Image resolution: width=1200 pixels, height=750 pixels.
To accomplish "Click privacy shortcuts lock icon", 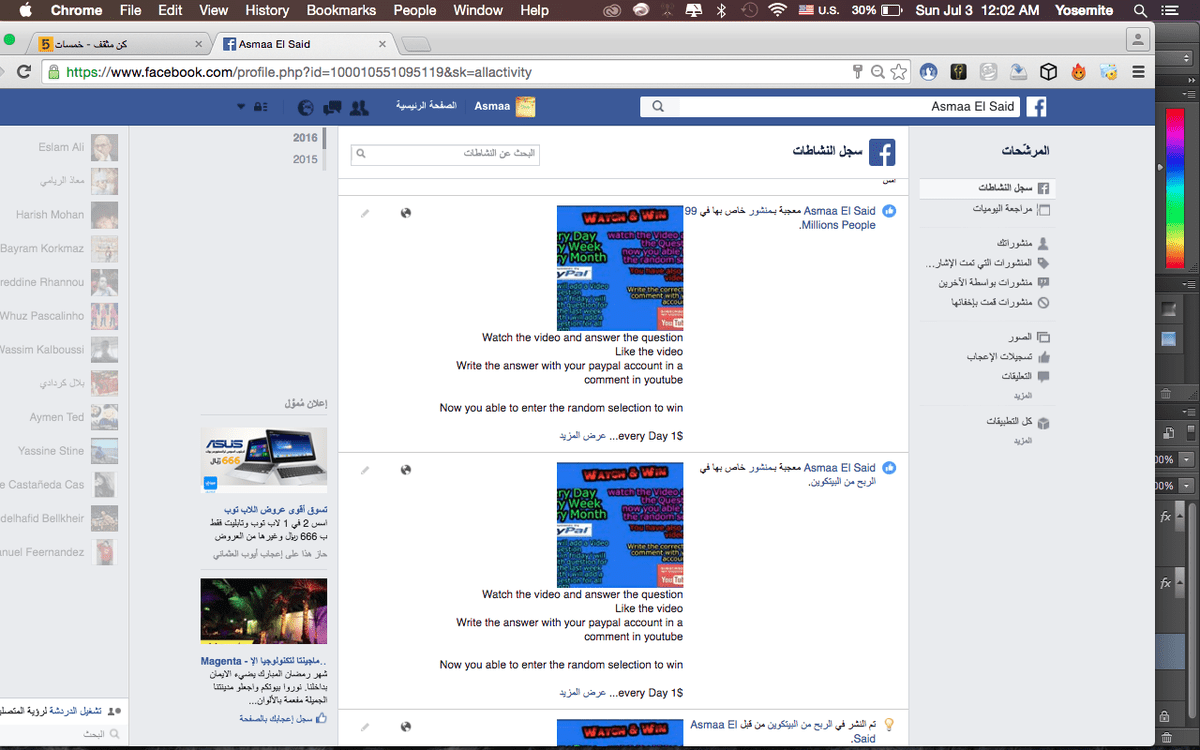I will click(x=260, y=107).
